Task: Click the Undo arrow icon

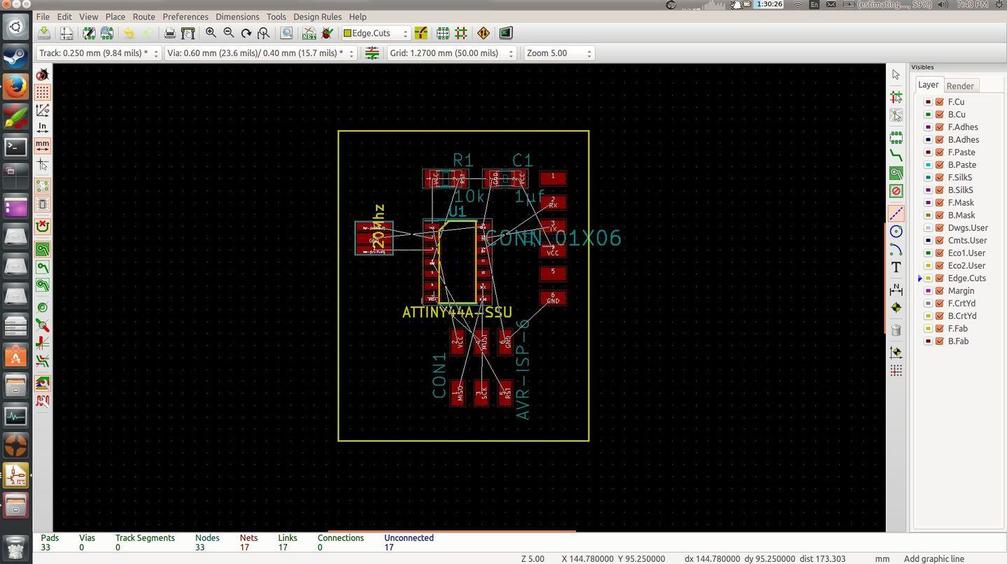Action: tap(129, 33)
